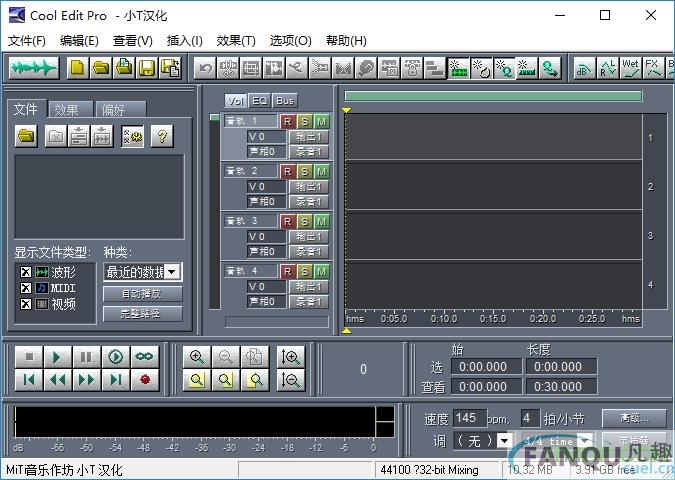The width and height of the screenshot is (675, 480).
Task: Open the 帮助(H) menu
Action: tap(346, 41)
